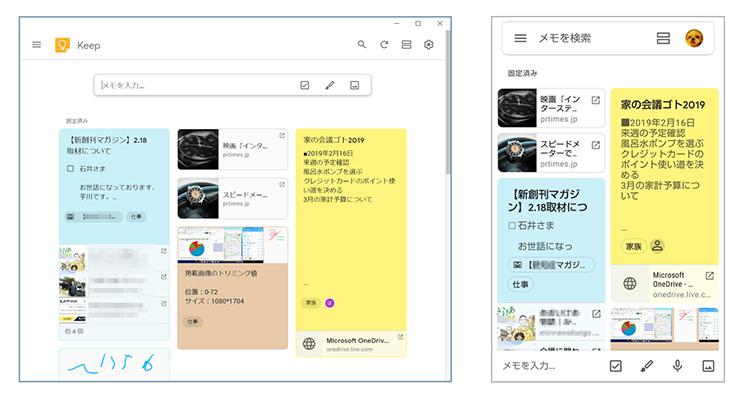The image size is (750, 402).
Task: Open the hamburger menu beside the Keep logo
Action: 37,45
